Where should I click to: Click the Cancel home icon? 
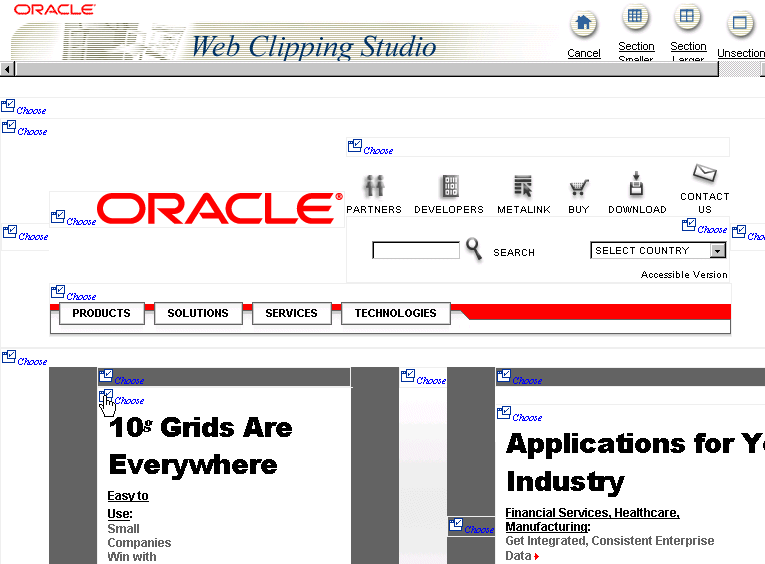tap(583, 23)
